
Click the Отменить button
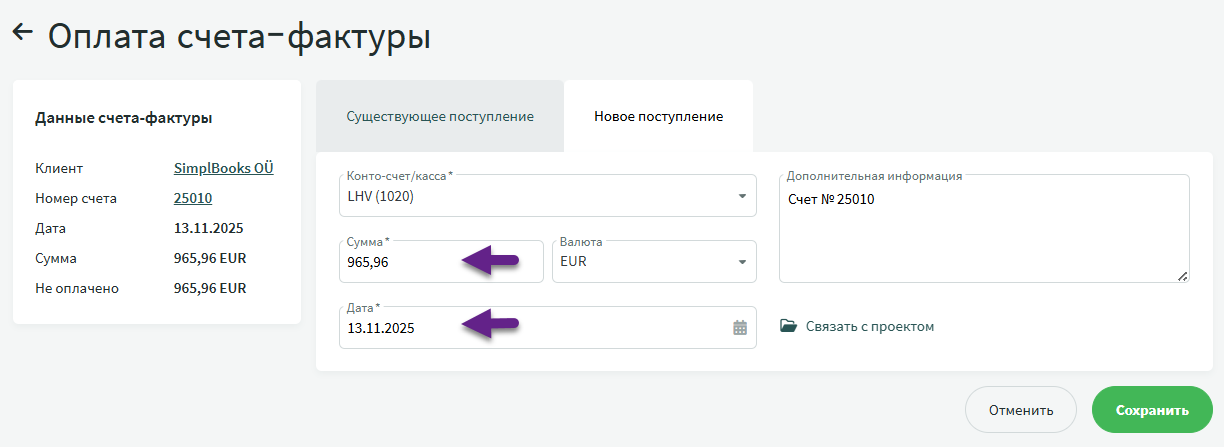[1020, 410]
